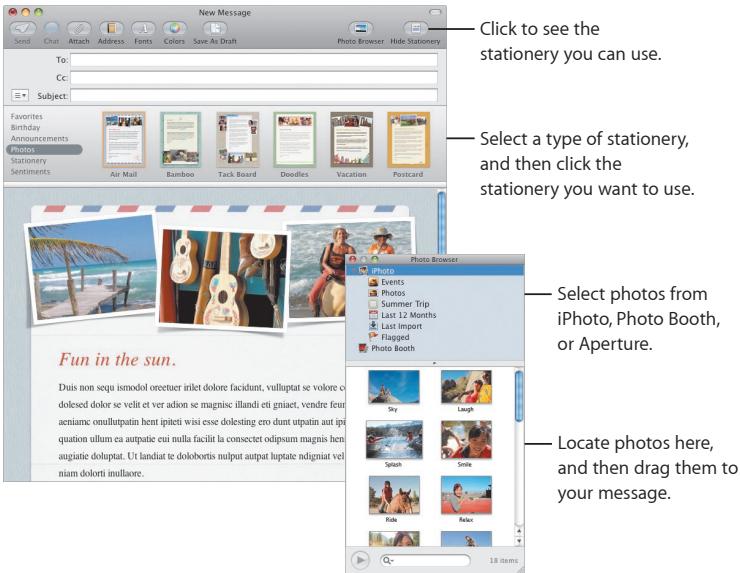Screen dimensions: 740x573
Task: Click scroll down arrow in Photo Browser
Action: tap(519, 541)
